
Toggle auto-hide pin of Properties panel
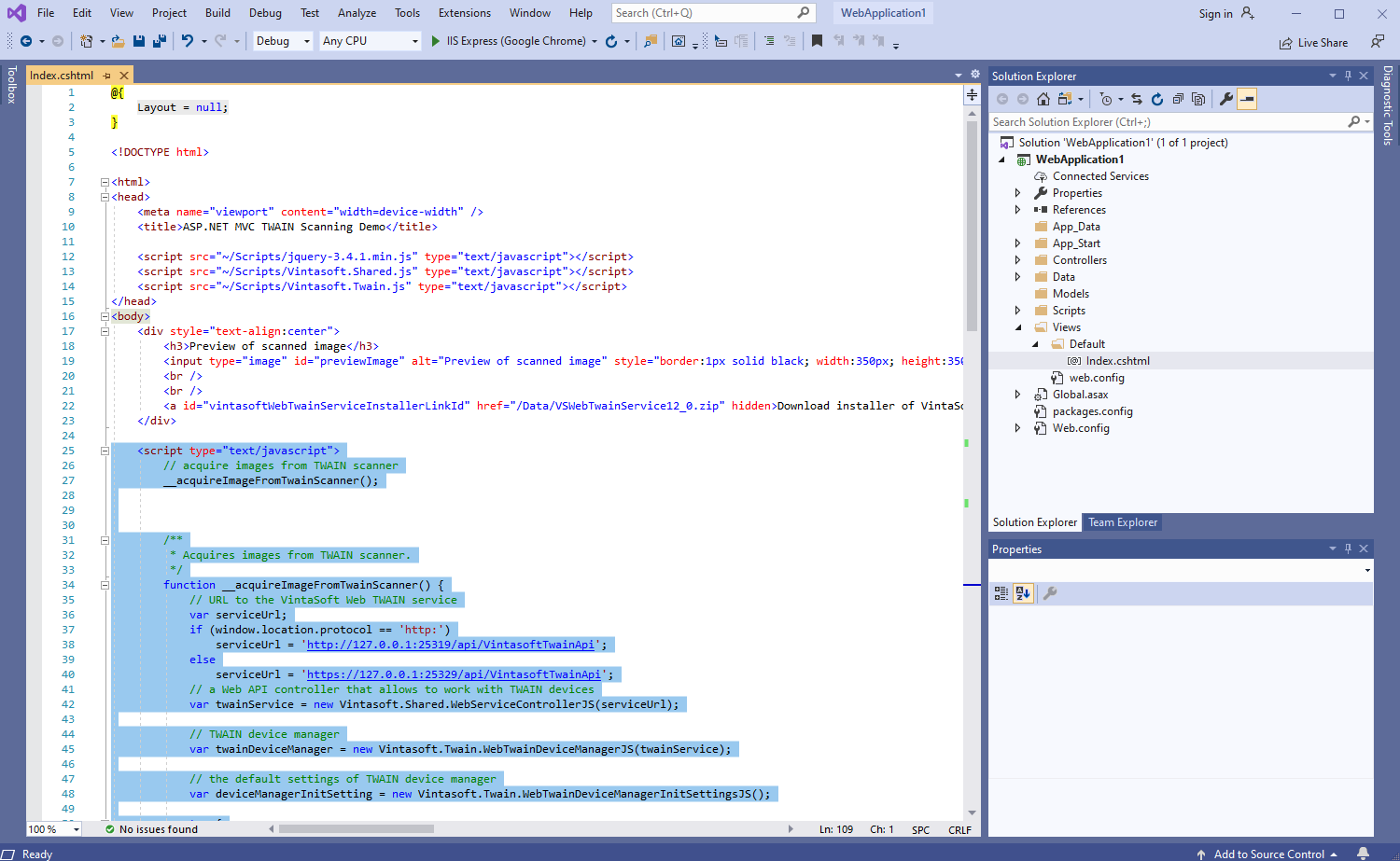[x=1348, y=549]
